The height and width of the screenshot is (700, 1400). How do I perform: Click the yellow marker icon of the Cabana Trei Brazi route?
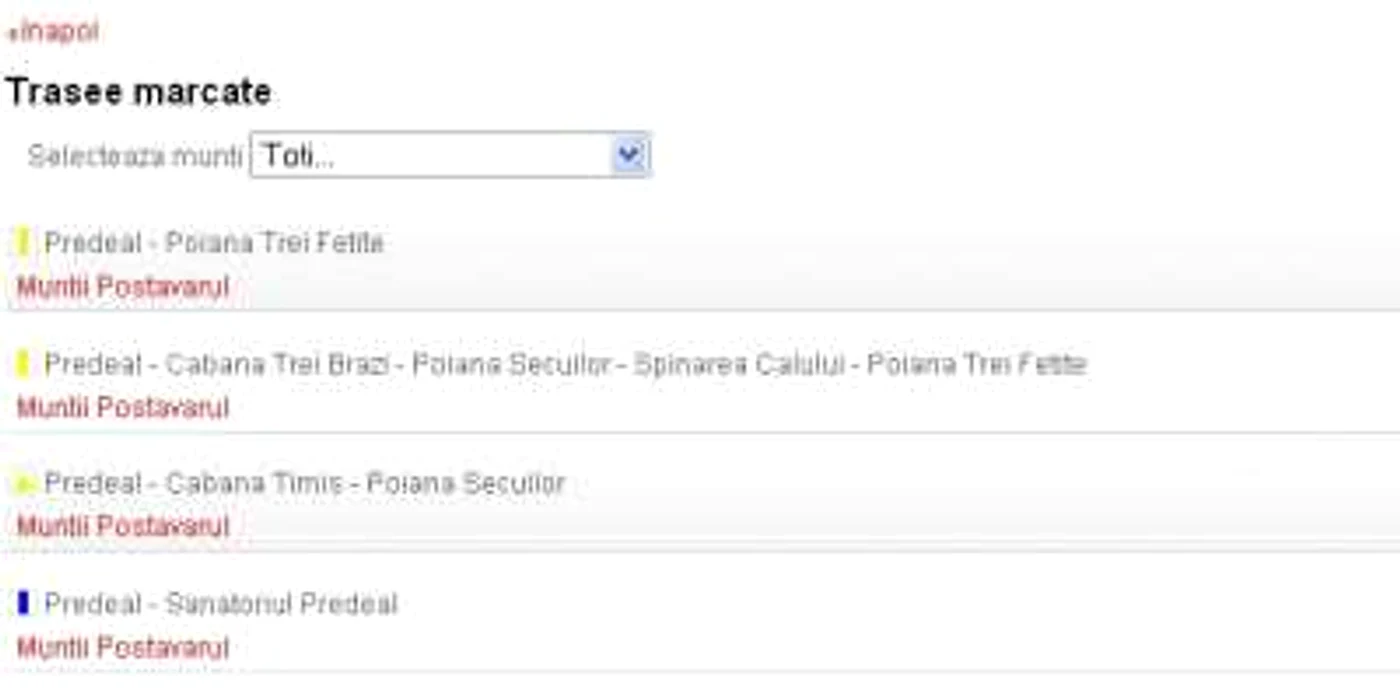(x=23, y=364)
